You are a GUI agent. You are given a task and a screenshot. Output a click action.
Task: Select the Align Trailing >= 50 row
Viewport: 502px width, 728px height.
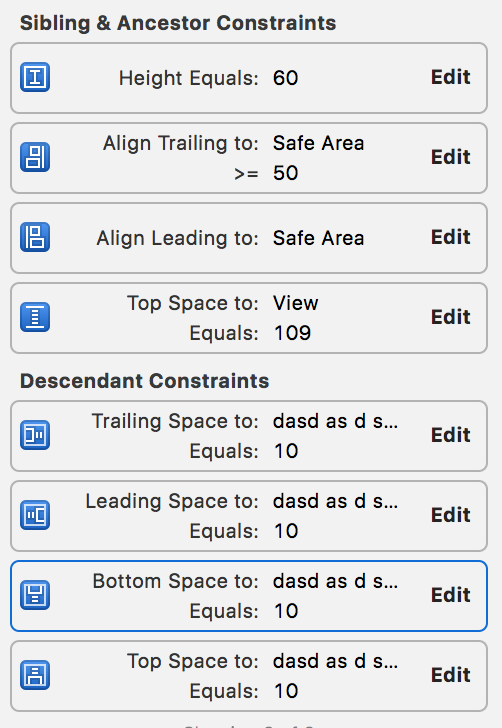click(x=249, y=158)
